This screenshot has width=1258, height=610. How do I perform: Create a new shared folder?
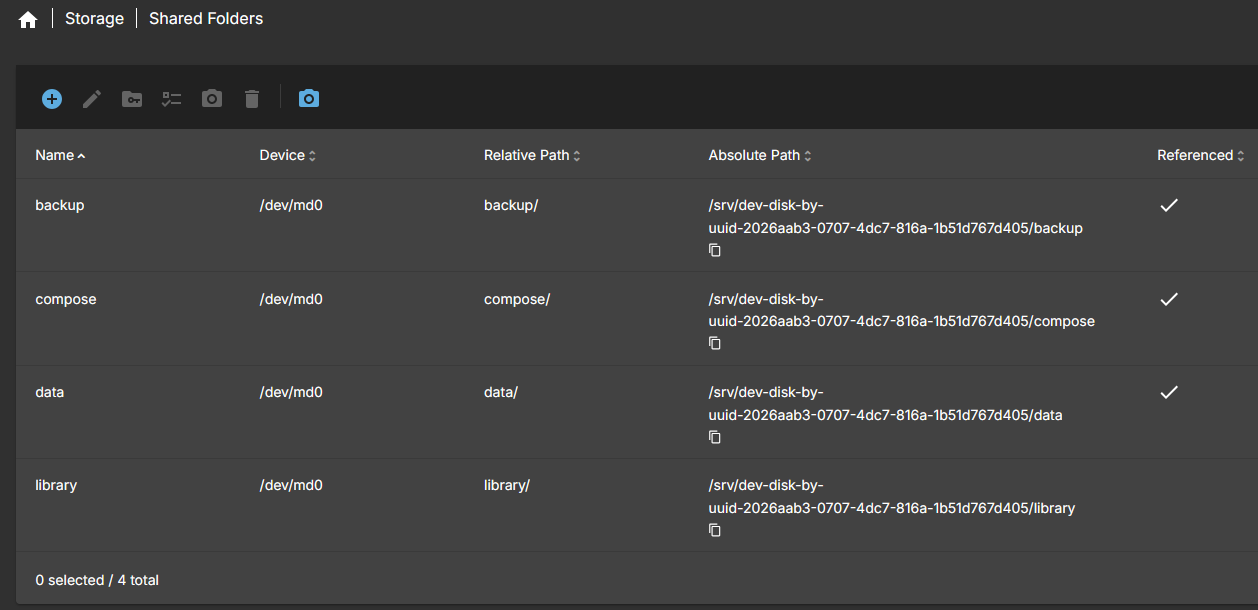point(52,99)
